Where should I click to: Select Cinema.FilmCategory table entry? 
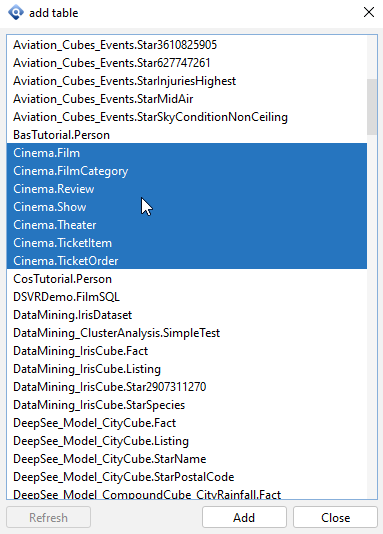[x=187, y=171]
